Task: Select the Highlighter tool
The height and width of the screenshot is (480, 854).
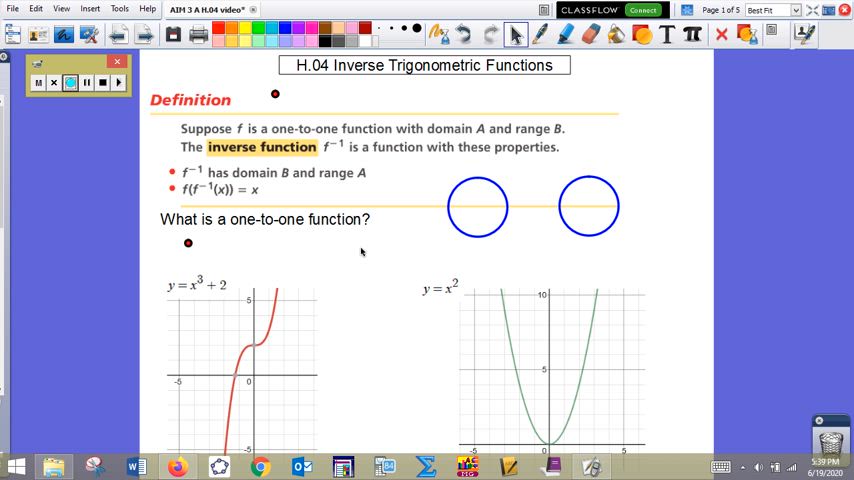Action: [x=565, y=34]
